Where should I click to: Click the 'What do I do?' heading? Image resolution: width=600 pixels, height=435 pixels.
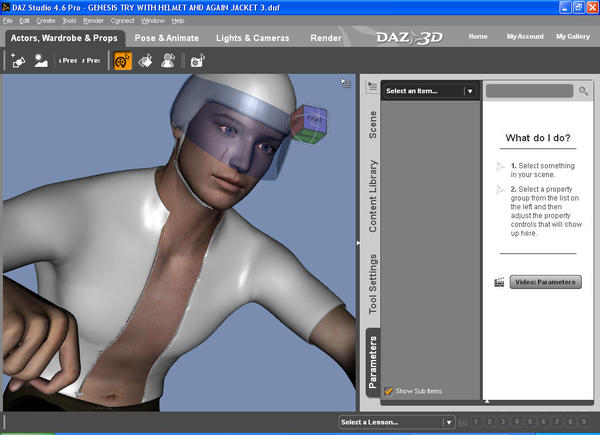click(x=538, y=138)
